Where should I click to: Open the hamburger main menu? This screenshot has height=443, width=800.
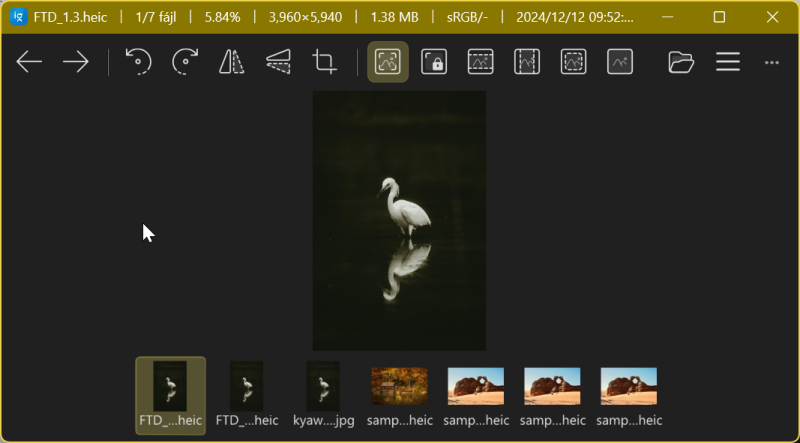(728, 62)
